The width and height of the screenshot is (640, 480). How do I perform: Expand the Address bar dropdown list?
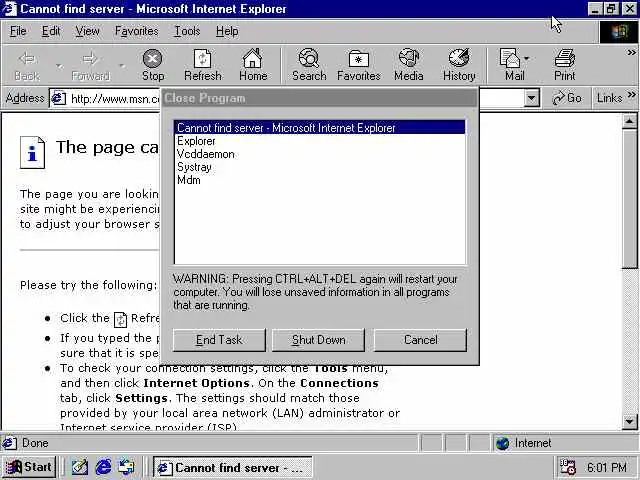click(531, 98)
